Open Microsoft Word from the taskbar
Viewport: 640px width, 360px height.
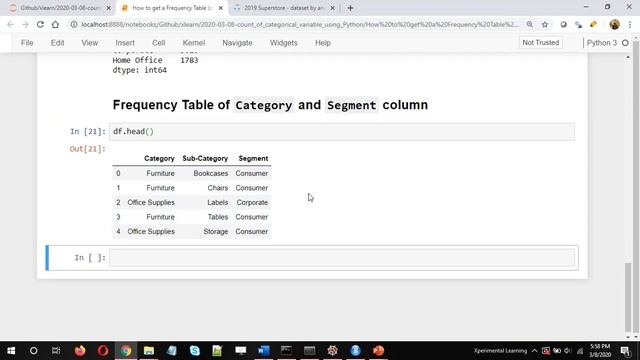[264, 351]
